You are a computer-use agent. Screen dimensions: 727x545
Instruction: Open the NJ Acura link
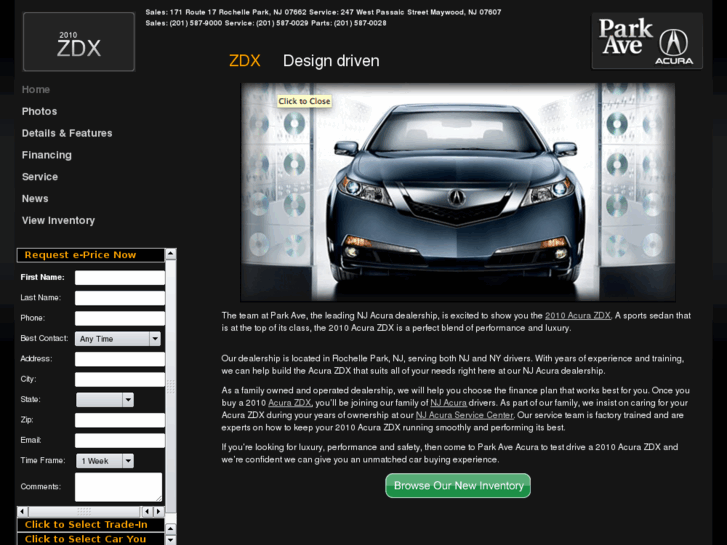coord(448,403)
